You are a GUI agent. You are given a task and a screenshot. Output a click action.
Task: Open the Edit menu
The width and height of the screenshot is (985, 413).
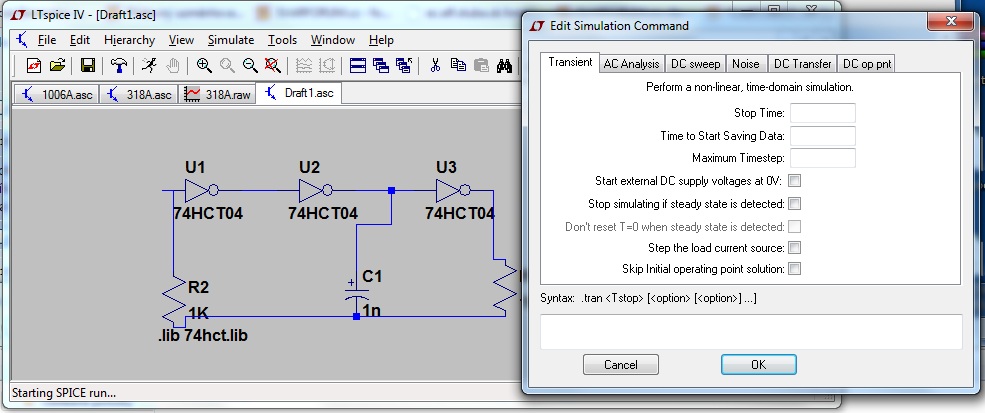point(80,40)
